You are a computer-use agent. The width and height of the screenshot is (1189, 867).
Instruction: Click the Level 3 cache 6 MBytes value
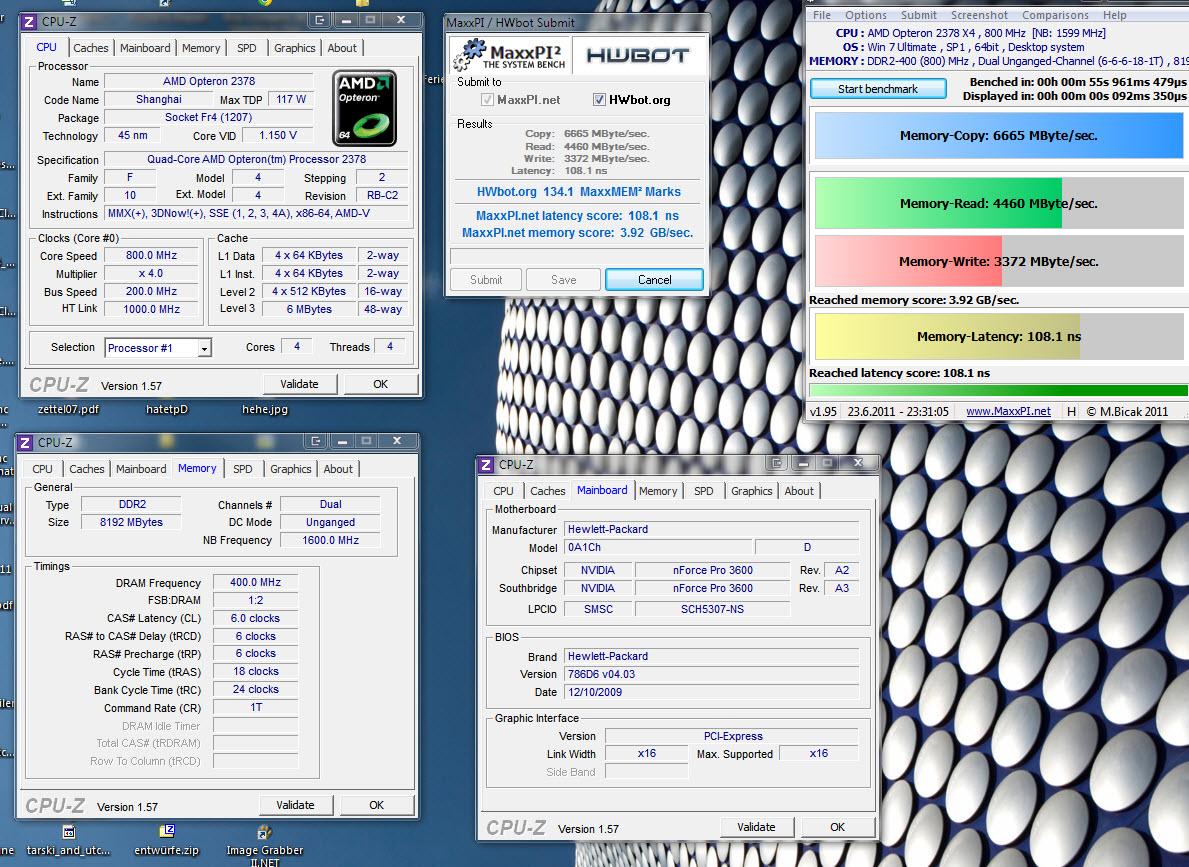(309, 309)
